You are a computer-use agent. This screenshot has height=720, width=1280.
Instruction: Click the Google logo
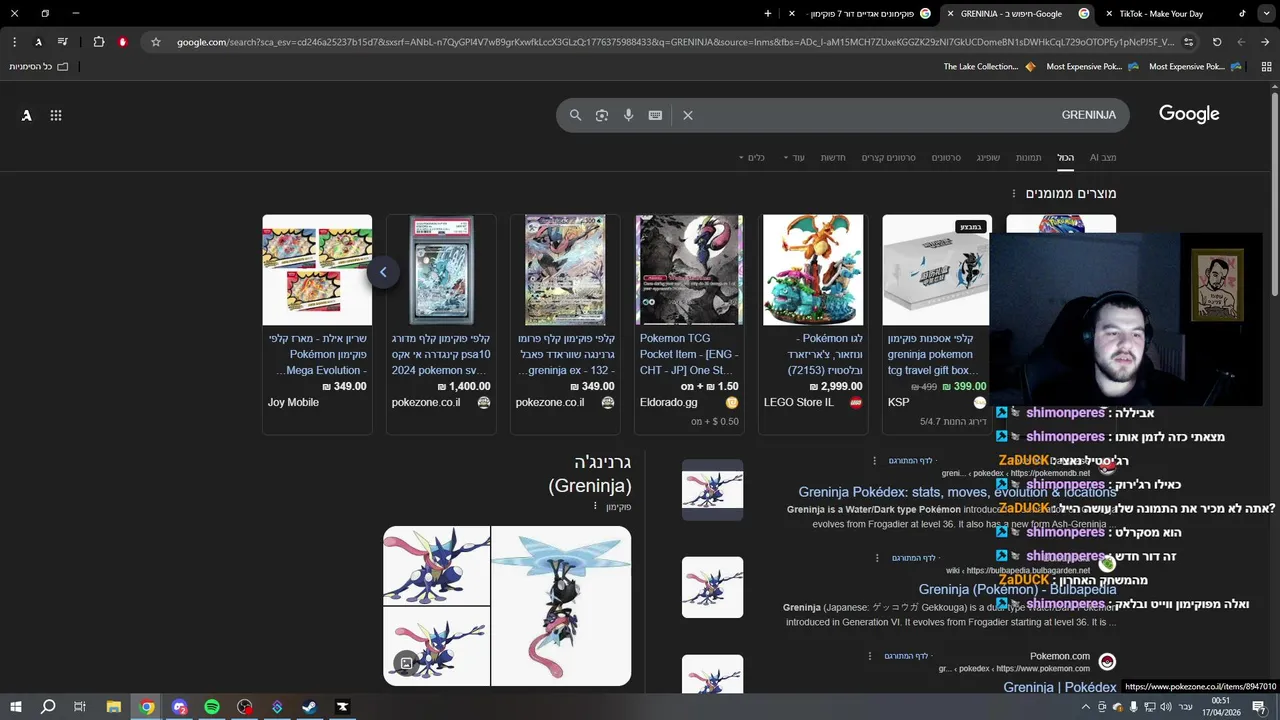coord(1189,114)
